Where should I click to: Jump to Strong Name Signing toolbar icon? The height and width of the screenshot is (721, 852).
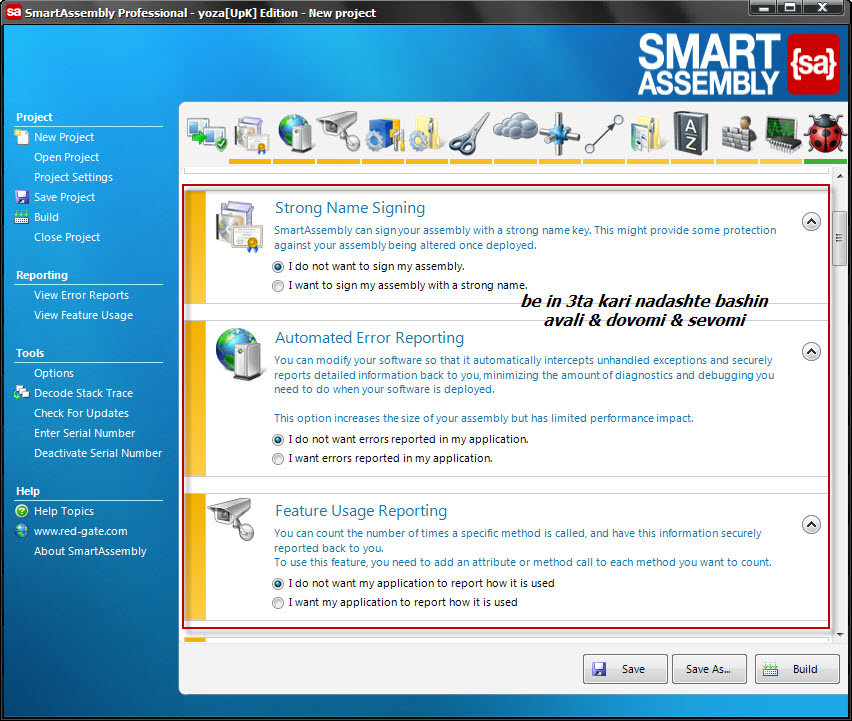pos(252,134)
